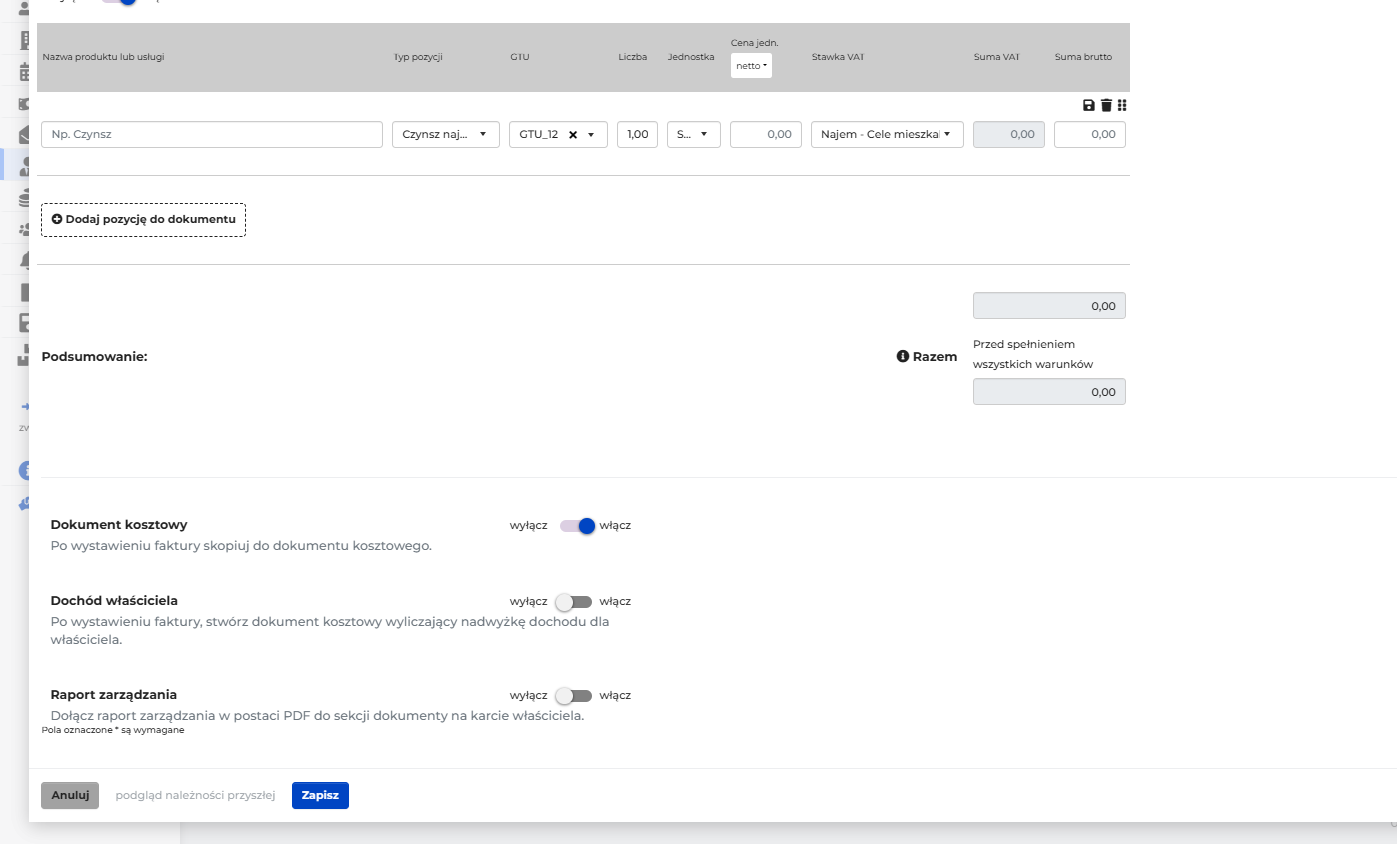Click the upper Razem total field
Image resolution: width=1397 pixels, height=844 pixels.
point(1049,306)
